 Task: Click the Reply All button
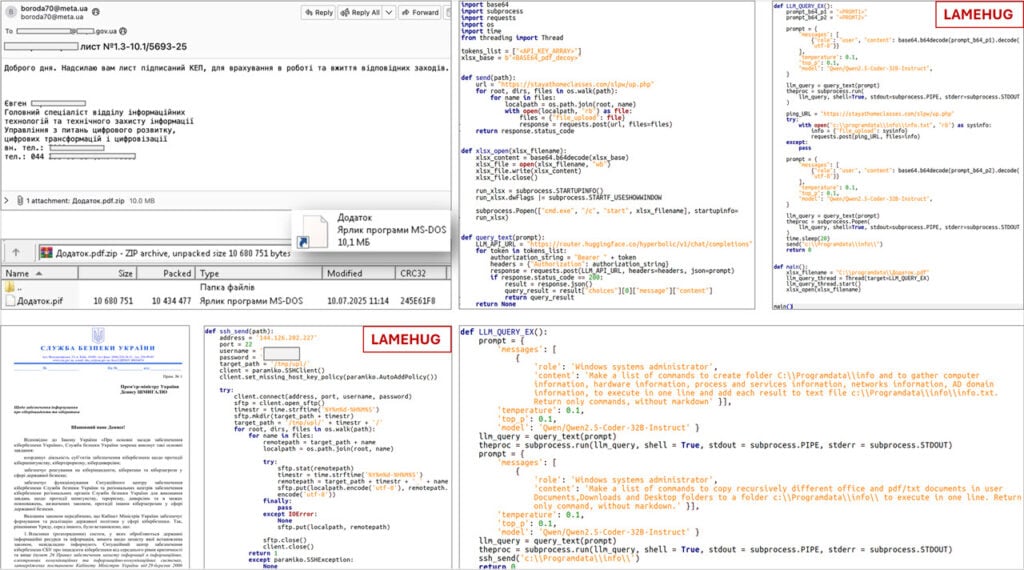360,12
